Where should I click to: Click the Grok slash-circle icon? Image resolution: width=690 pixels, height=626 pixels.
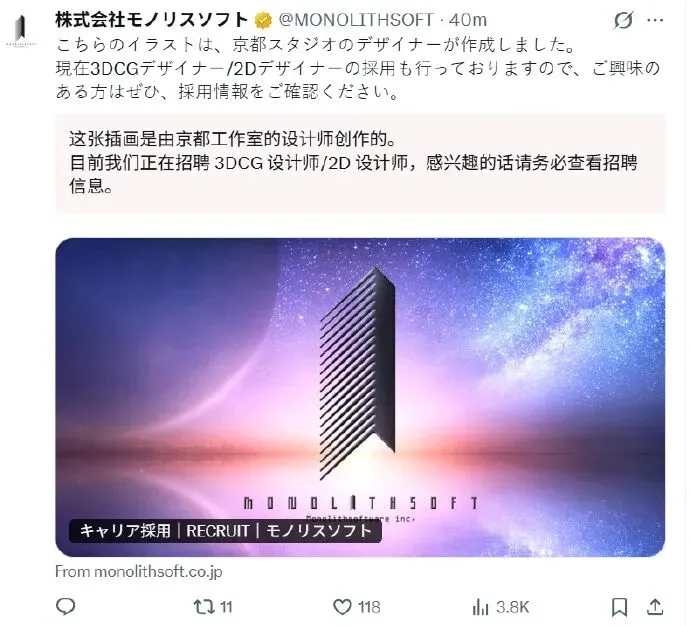point(624,20)
